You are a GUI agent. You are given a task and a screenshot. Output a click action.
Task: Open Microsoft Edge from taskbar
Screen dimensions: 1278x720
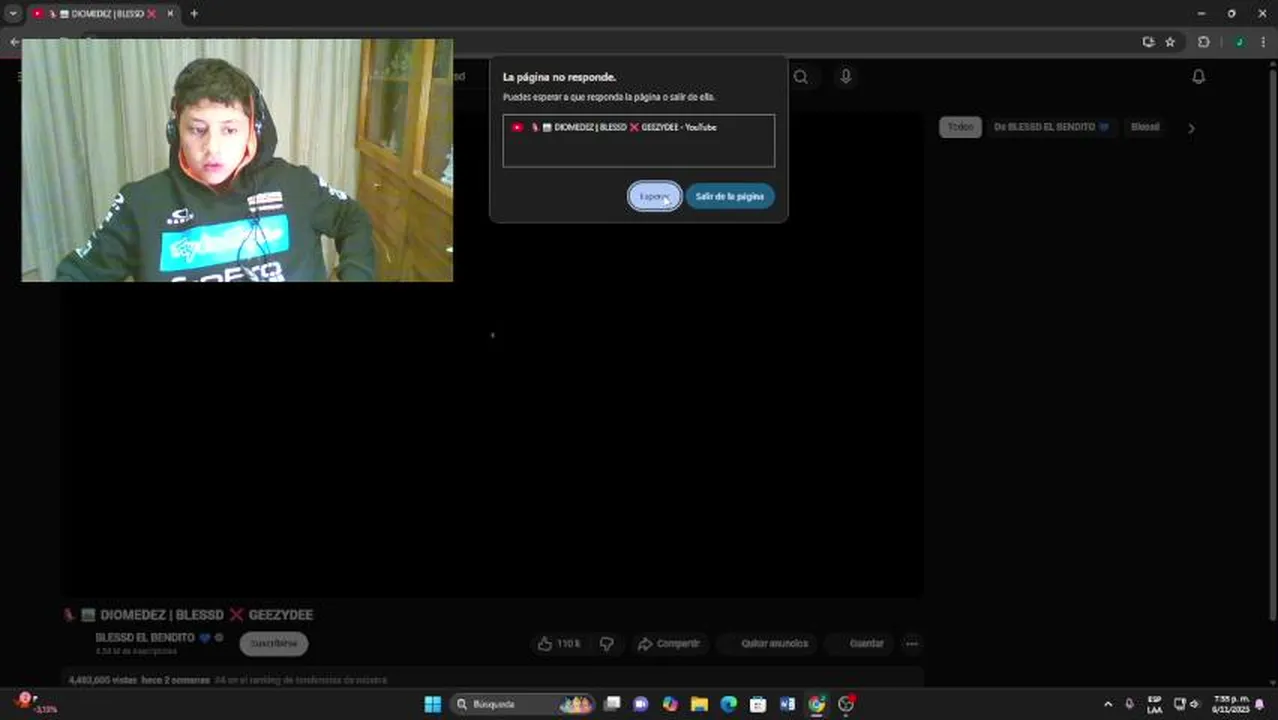[728, 704]
